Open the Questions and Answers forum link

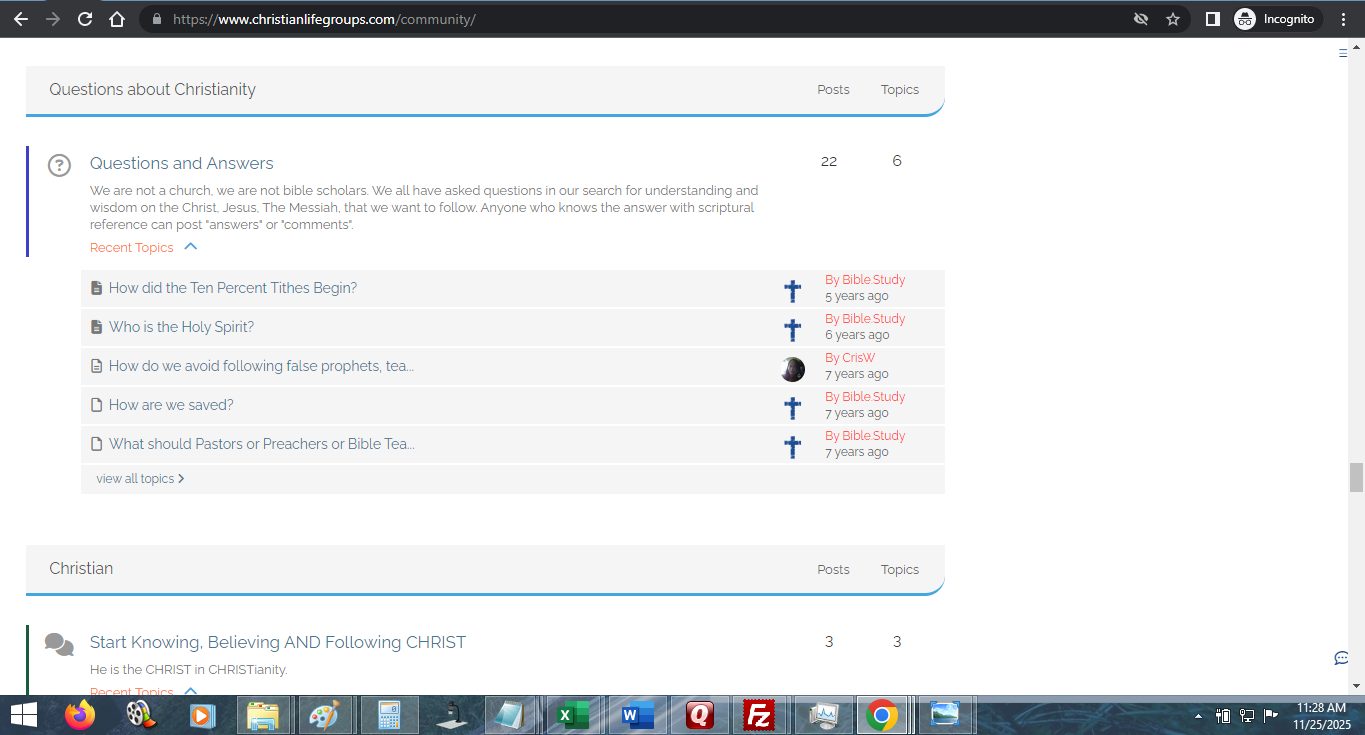181,163
